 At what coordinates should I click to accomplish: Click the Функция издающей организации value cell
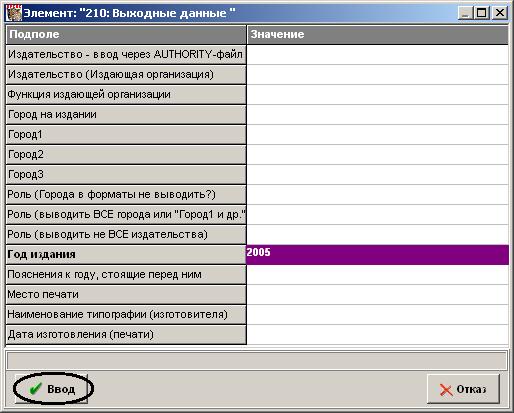click(377, 95)
